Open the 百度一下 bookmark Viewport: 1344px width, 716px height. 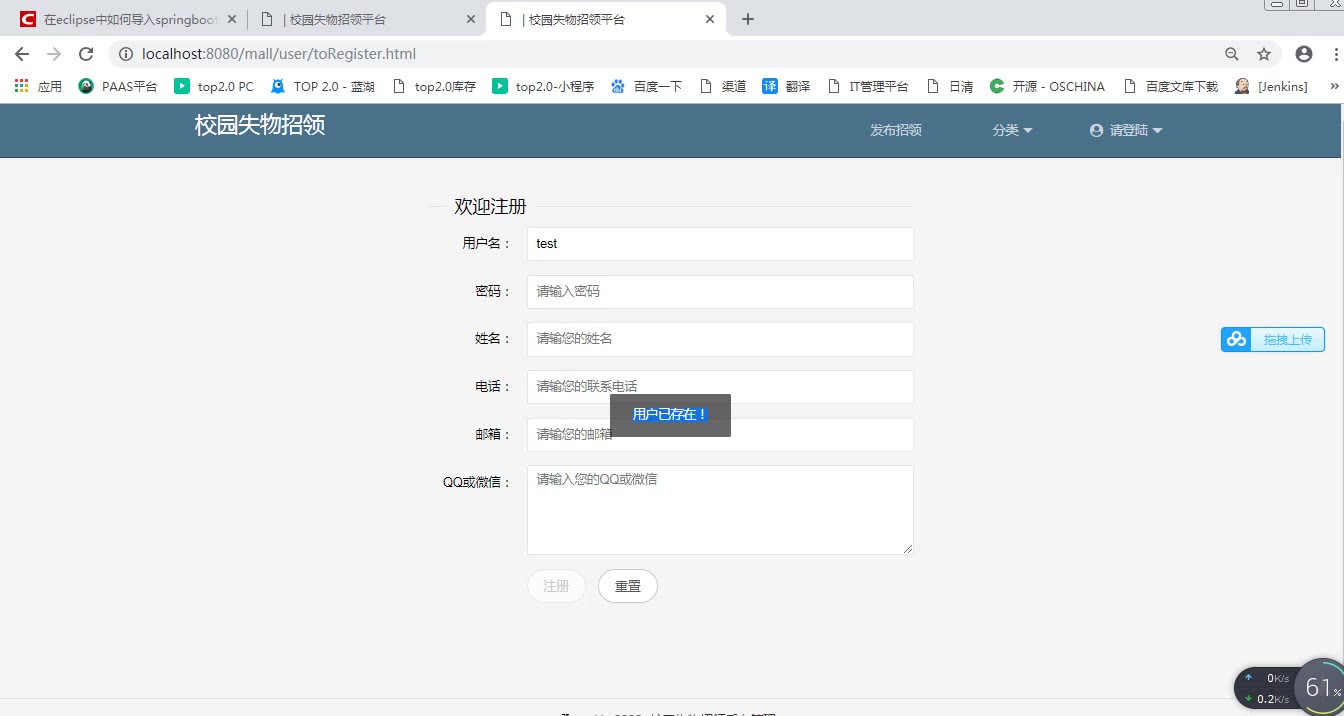646,87
